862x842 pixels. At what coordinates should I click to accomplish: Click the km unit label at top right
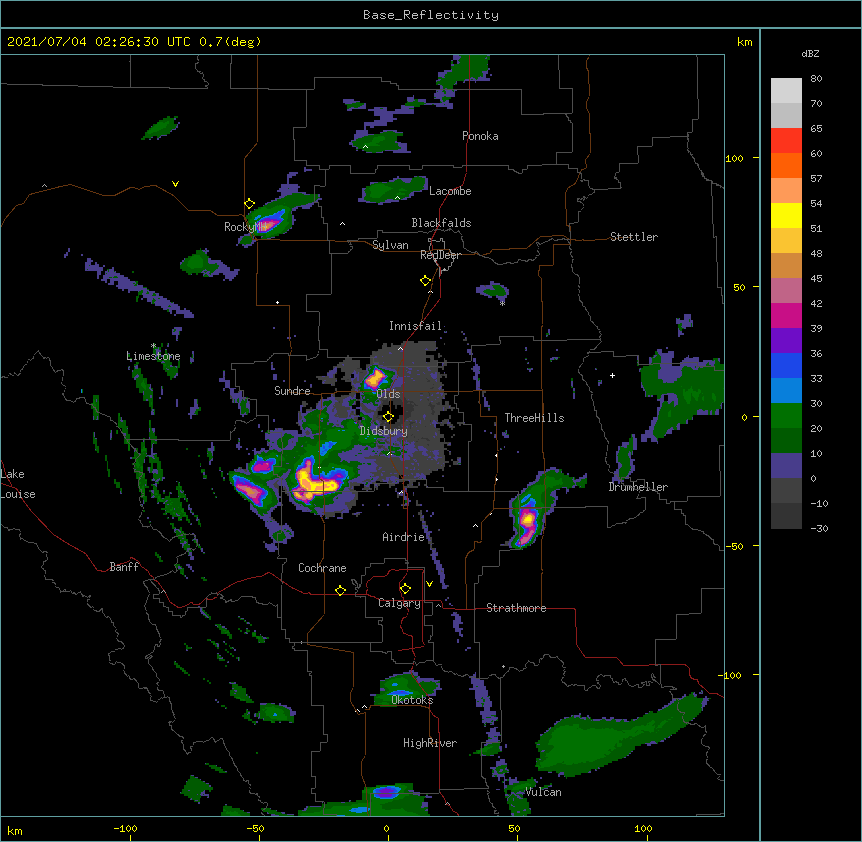744,42
